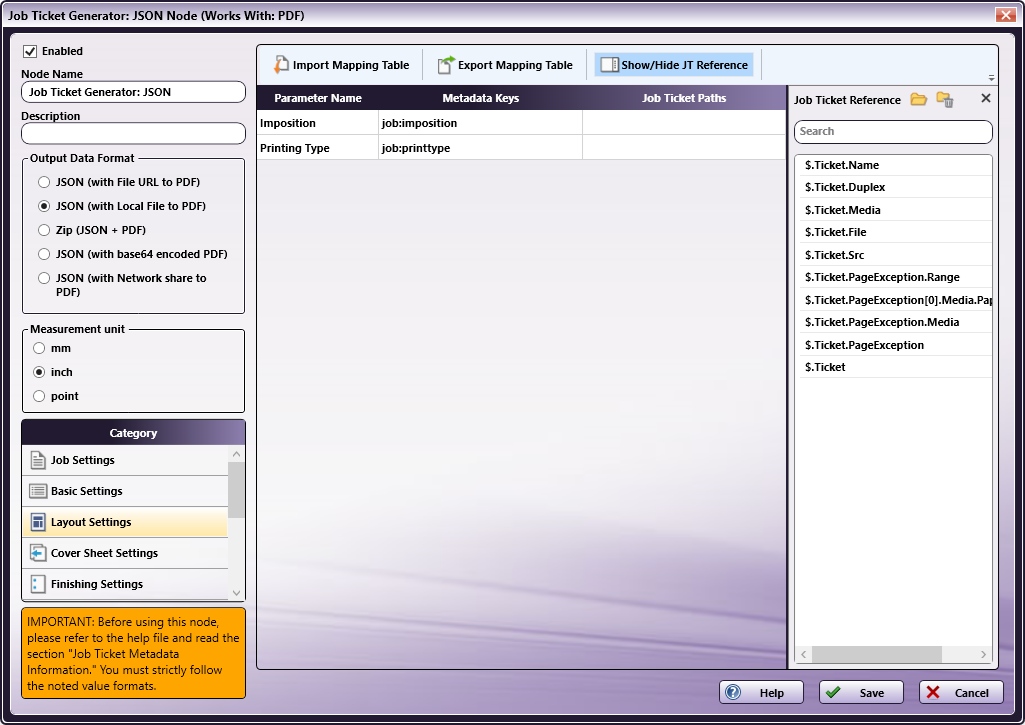Select $.Ticket.File reference entry
This screenshot has height=725, width=1025.
[896, 232]
